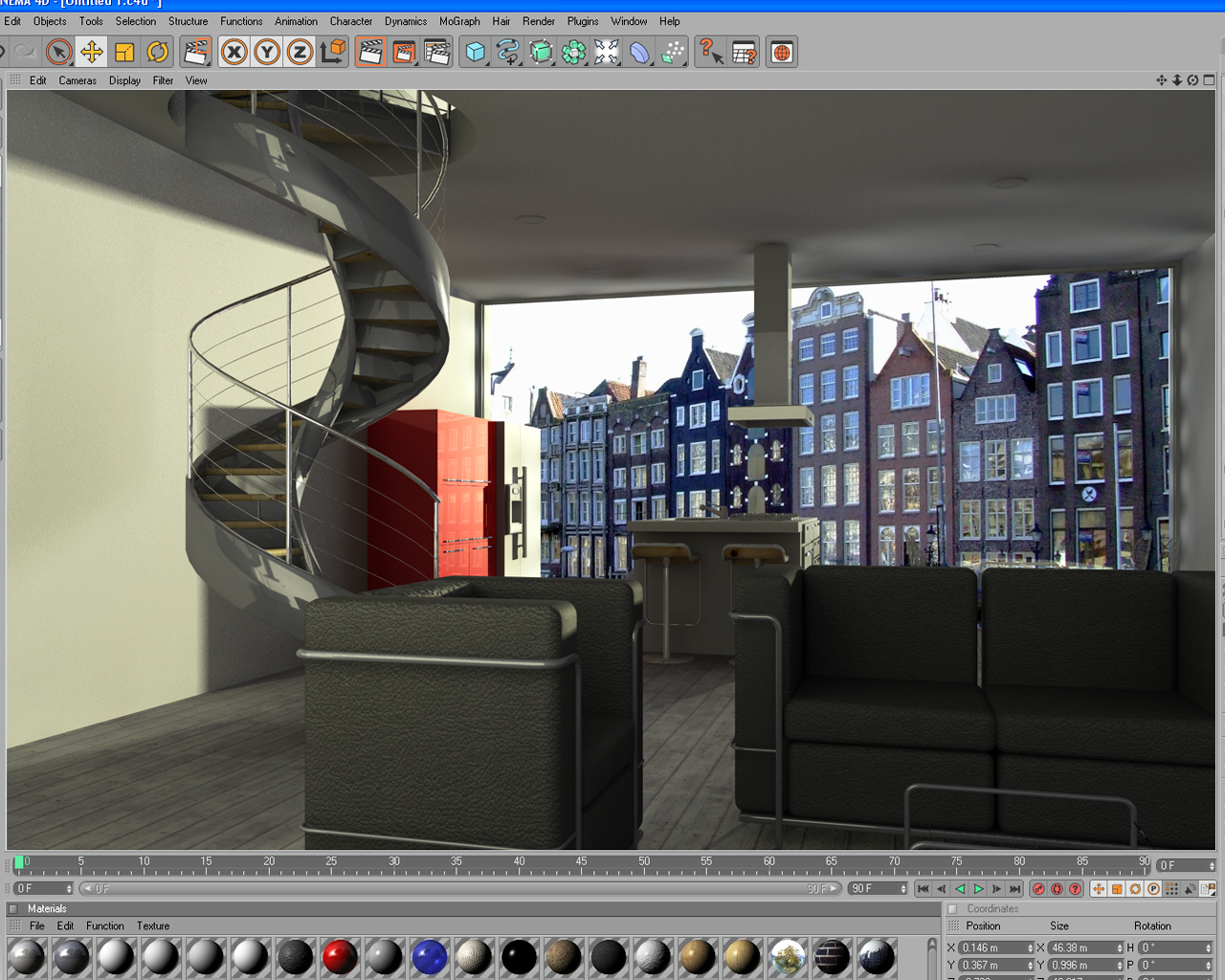1225x980 pixels.
Task: Click the Size X stepper arrows
Action: point(1119,947)
